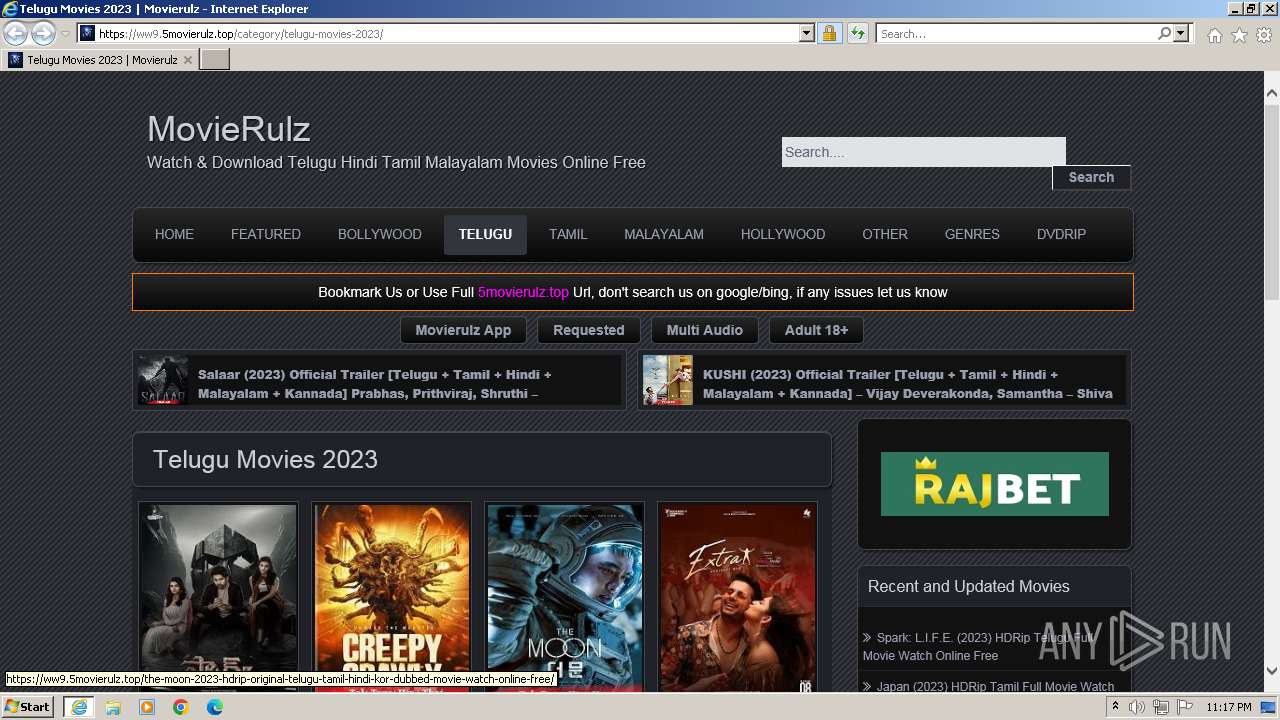This screenshot has height=720, width=1280.
Task: Open the BOLLYWOOD menu item
Action: click(x=380, y=234)
